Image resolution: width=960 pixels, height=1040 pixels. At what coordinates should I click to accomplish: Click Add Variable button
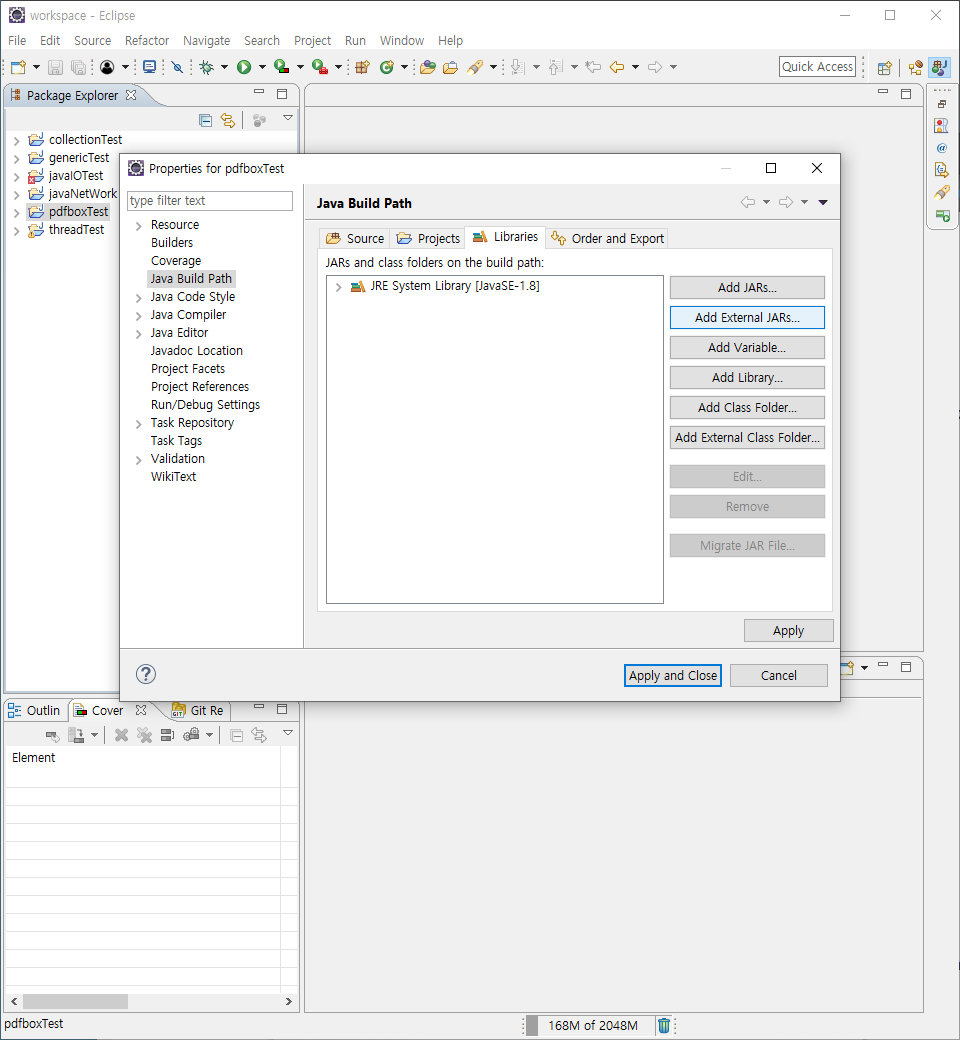point(747,348)
